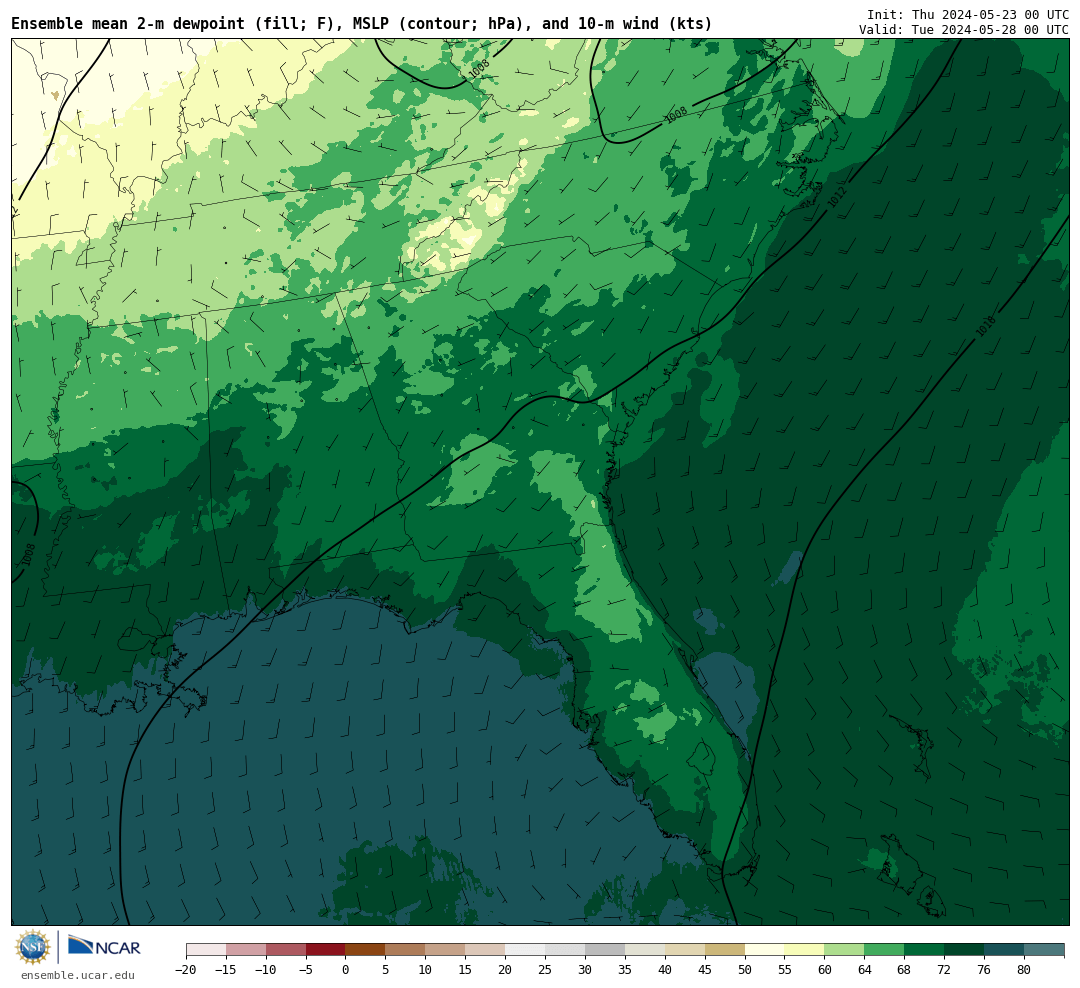Click the 1016 isobar contour label

coord(986,327)
